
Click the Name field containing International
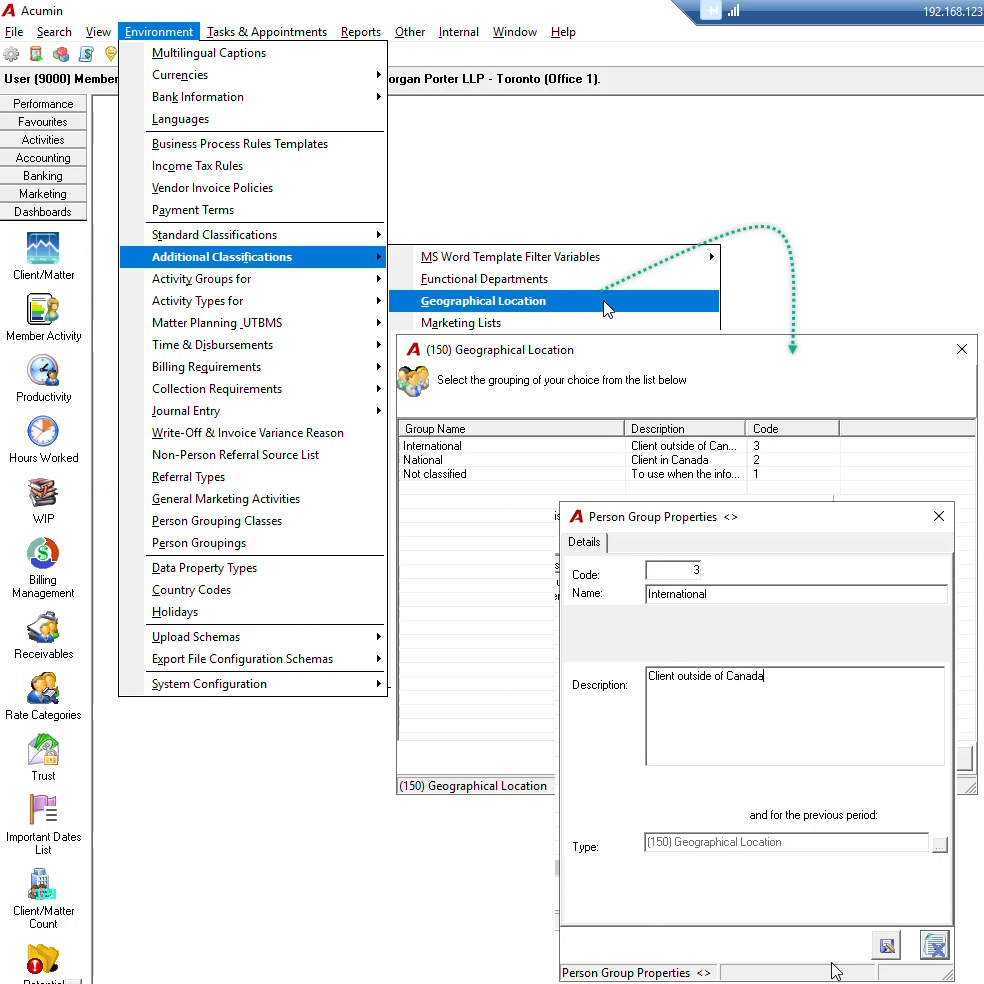pos(796,594)
